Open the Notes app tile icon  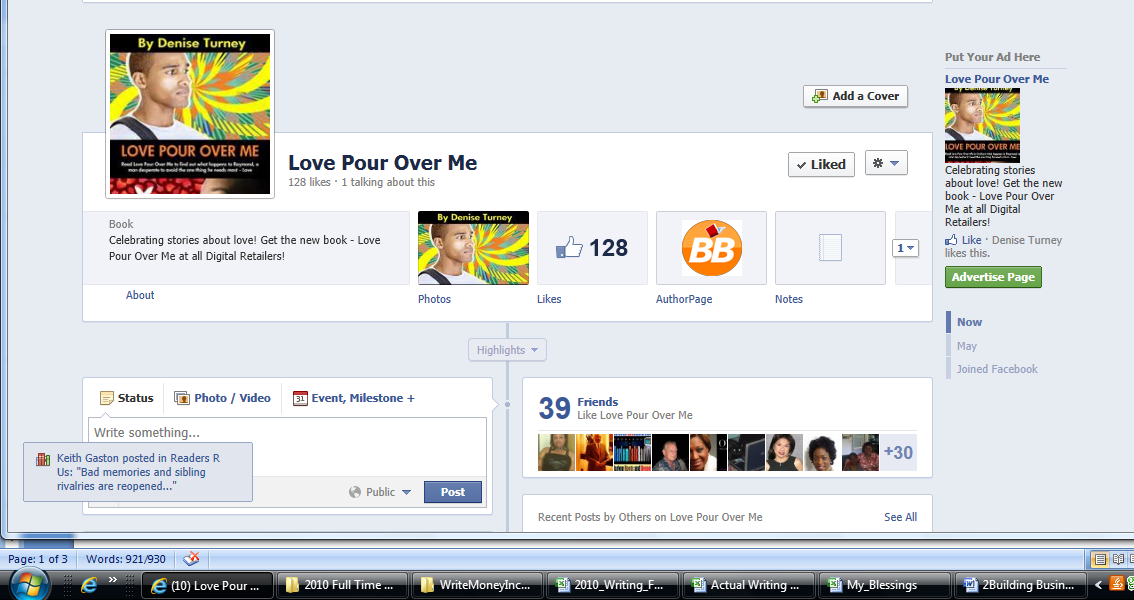830,248
